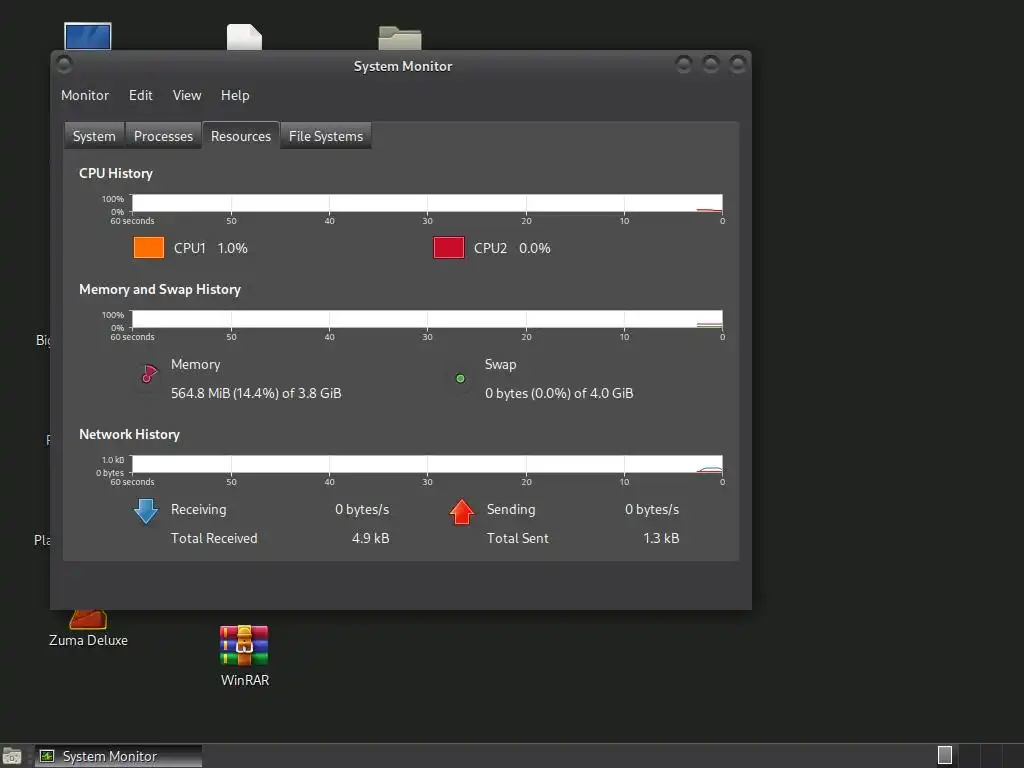This screenshot has width=1024, height=768.
Task: Click the blue Receiving arrow icon
Action: point(146,511)
